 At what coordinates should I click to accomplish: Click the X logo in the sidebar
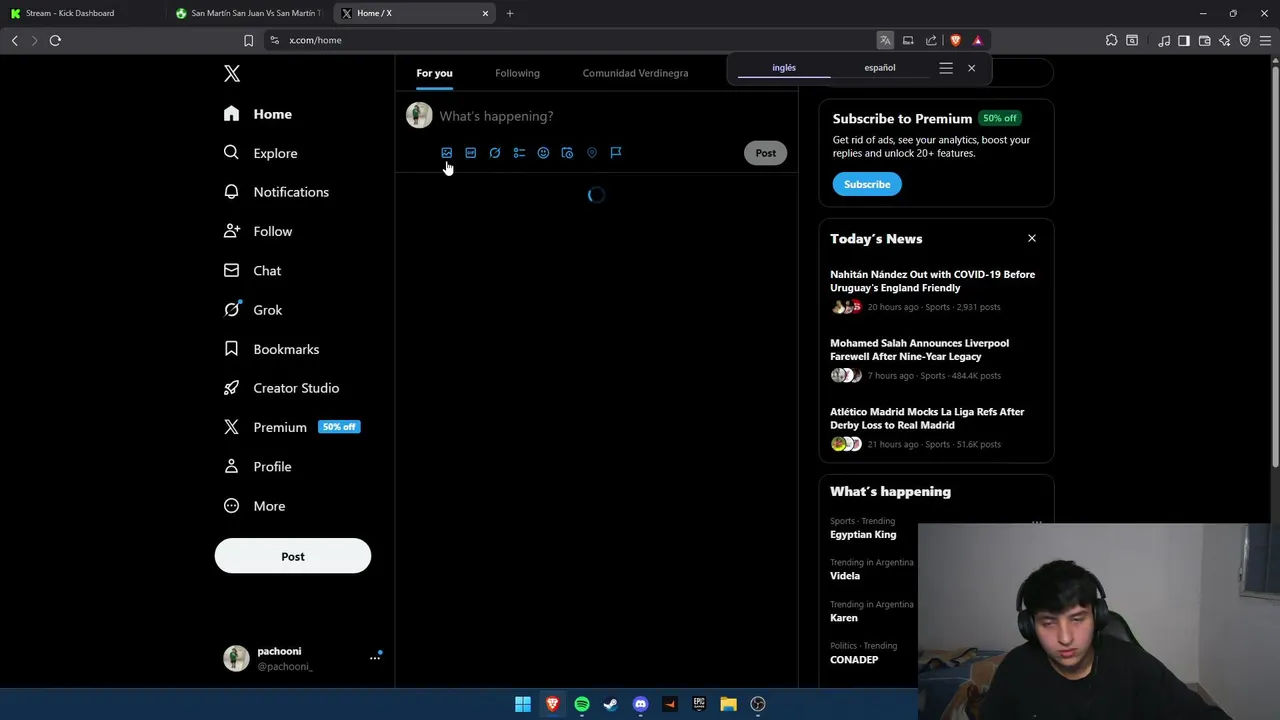tap(232, 74)
